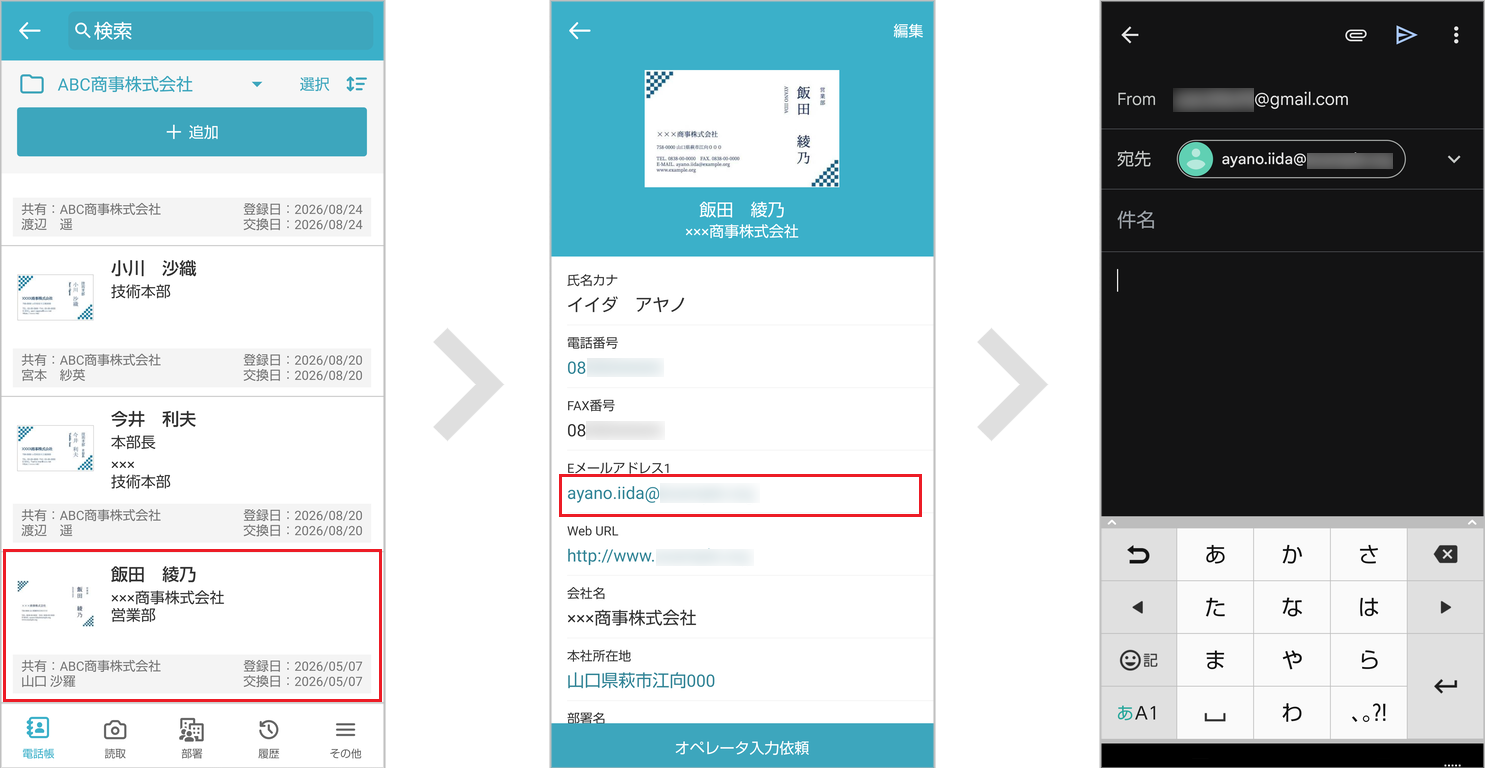Open the 今井 利夫 contact card
The width and height of the screenshot is (1485, 768).
[192, 472]
